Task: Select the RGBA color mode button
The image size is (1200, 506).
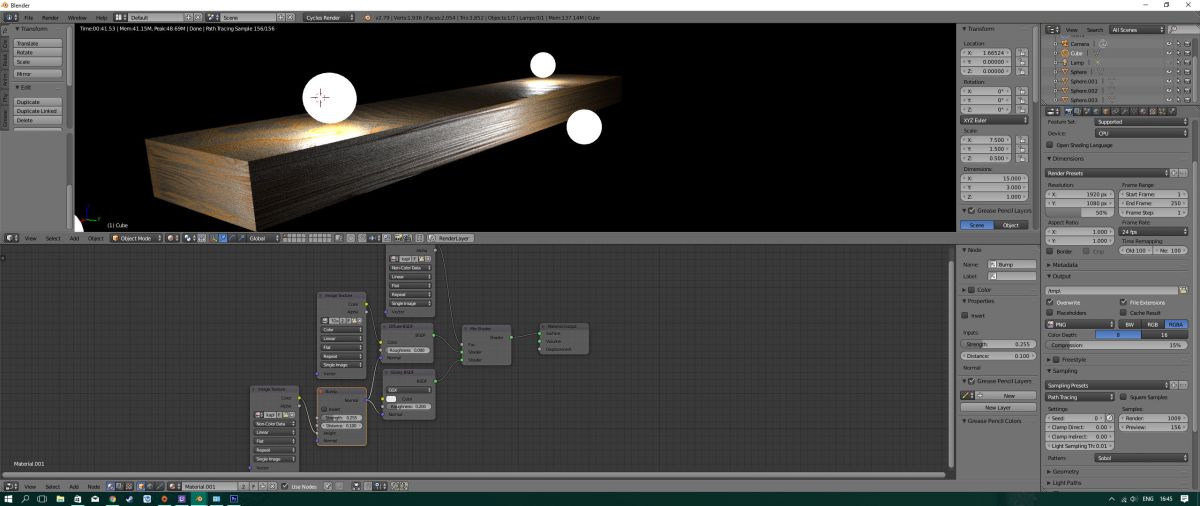Action: [x=1176, y=324]
